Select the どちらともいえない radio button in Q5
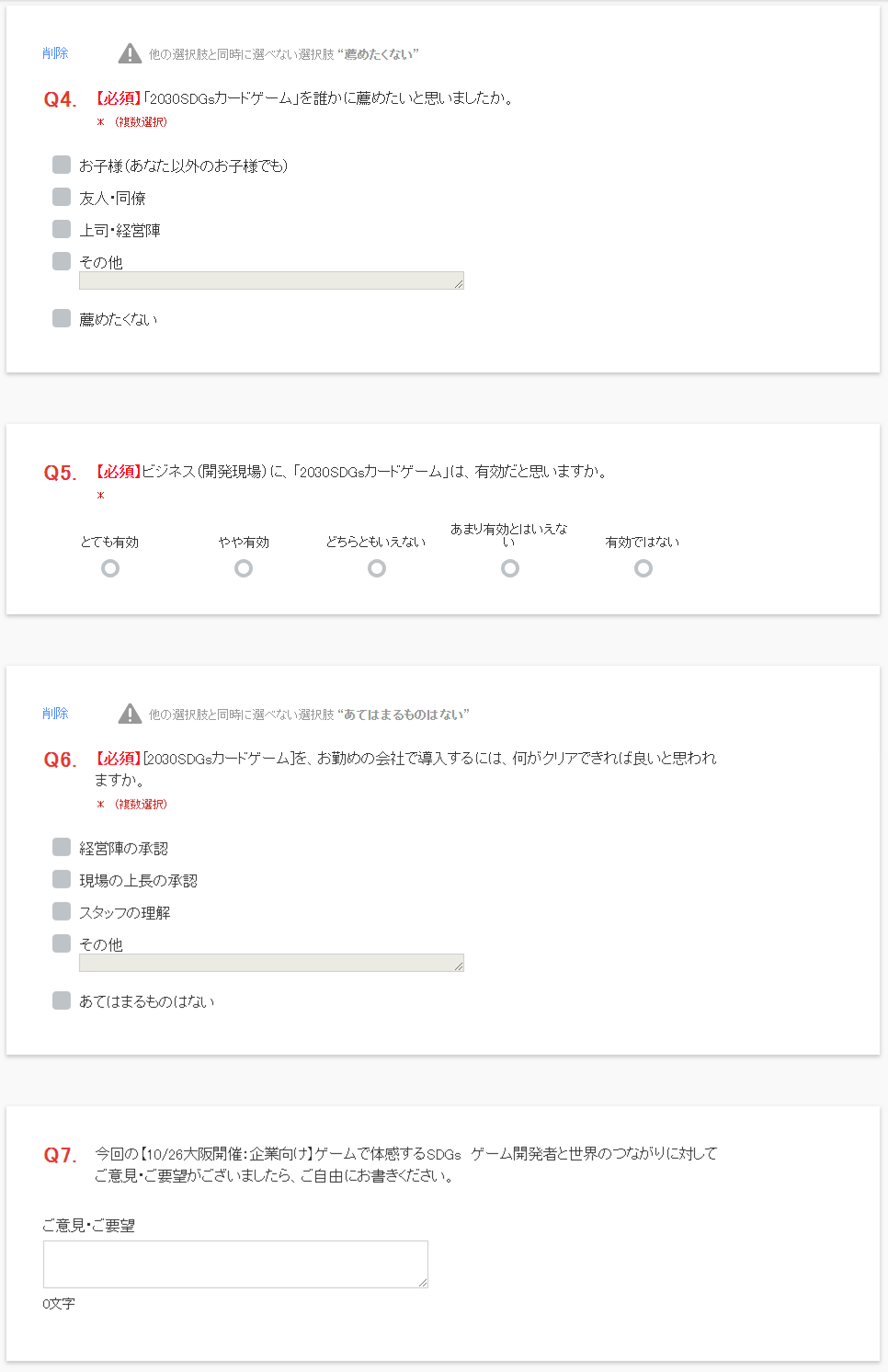Viewport: 888px width, 1372px height. point(377,568)
